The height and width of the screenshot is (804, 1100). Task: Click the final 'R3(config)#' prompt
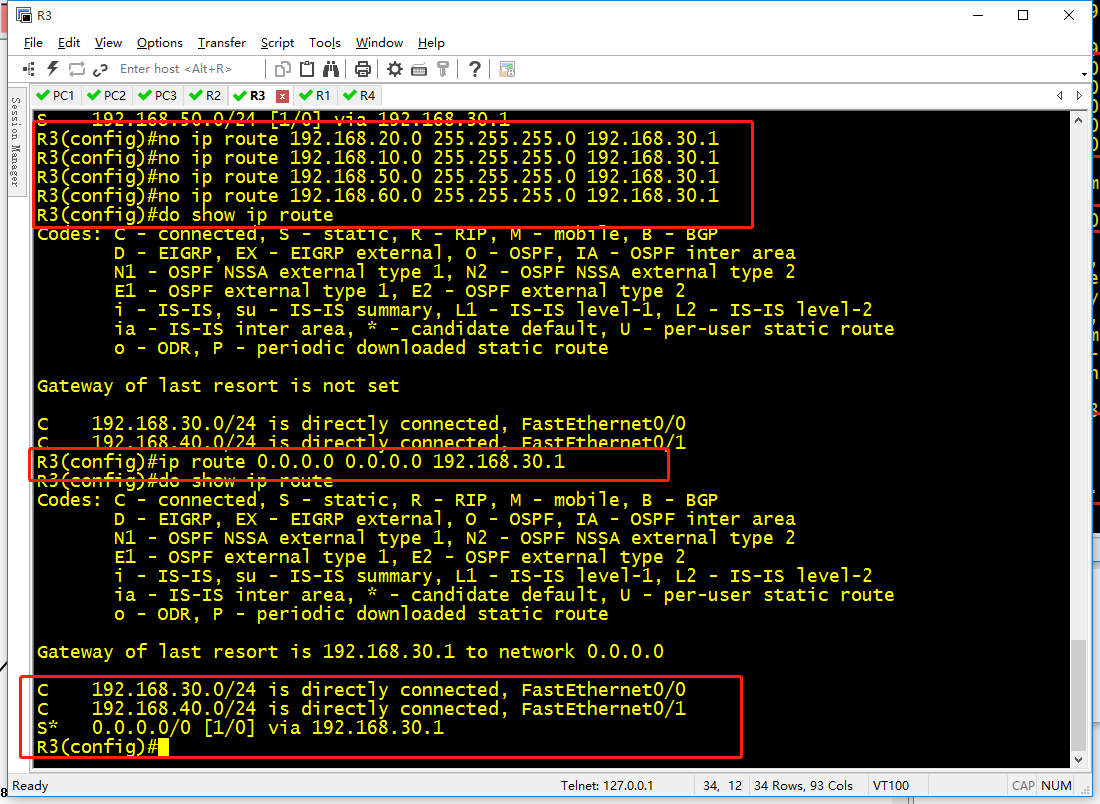tap(97, 746)
